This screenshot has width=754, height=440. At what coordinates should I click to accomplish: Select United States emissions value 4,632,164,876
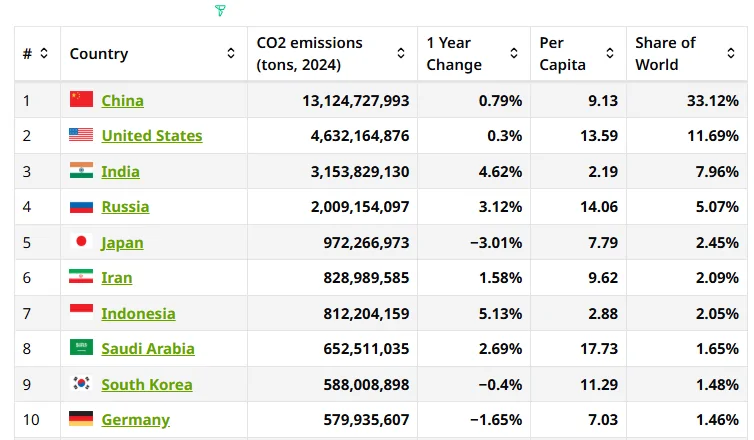(360, 136)
